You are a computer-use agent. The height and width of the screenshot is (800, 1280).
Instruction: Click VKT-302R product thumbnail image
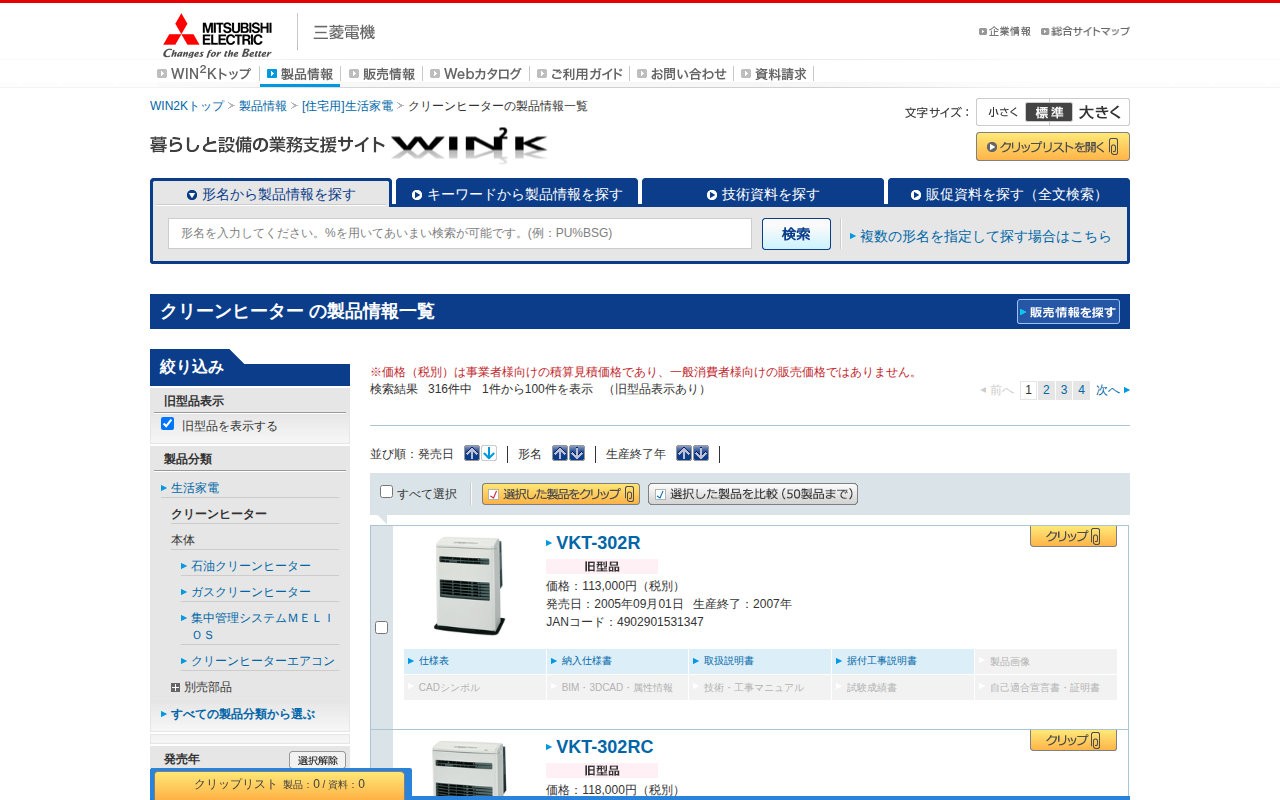(469, 586)
